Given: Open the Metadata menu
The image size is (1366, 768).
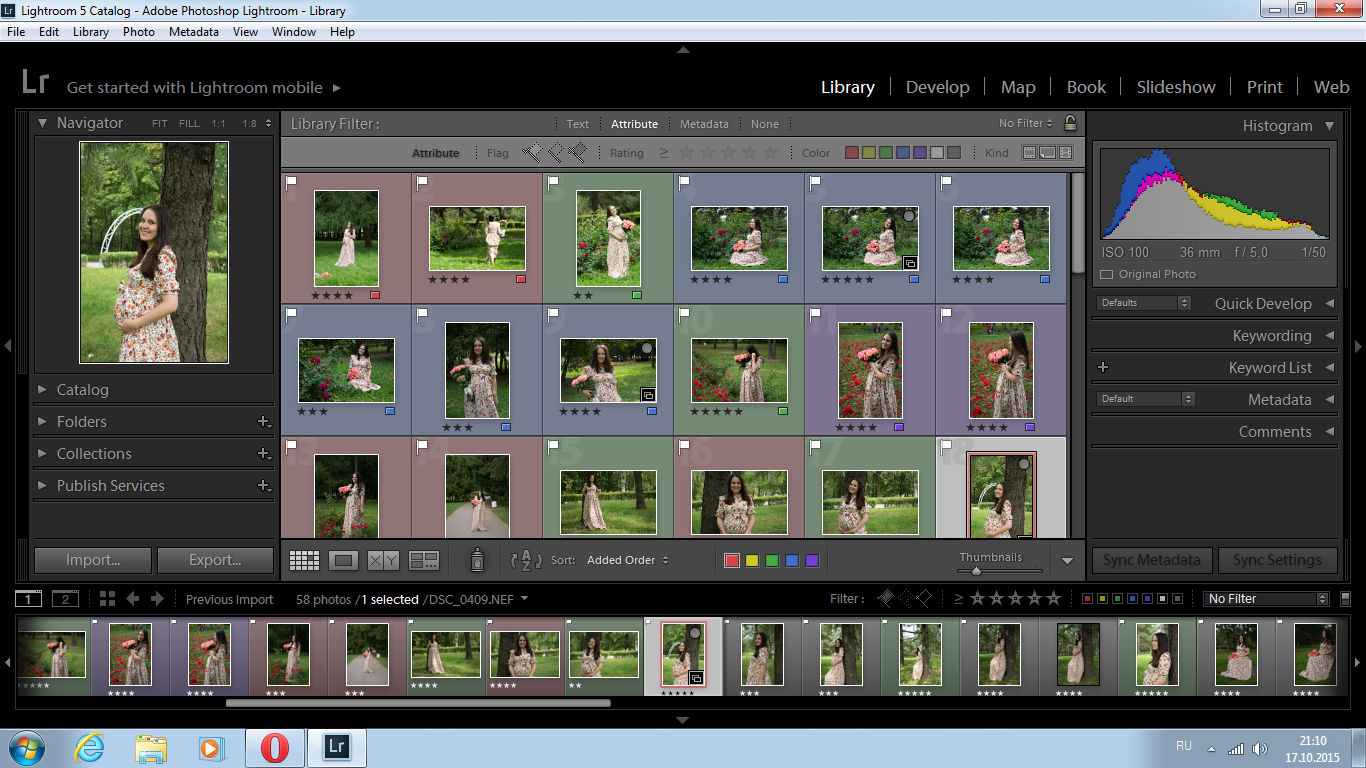Looking at the screenshot, I should 193,31.
